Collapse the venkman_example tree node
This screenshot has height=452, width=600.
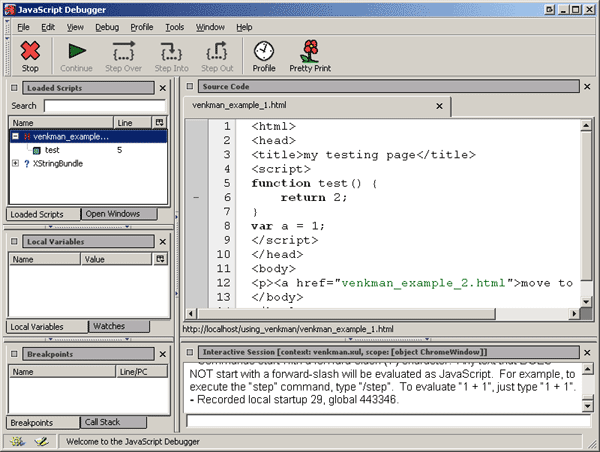pyautogui.click(x=15, y=136)
